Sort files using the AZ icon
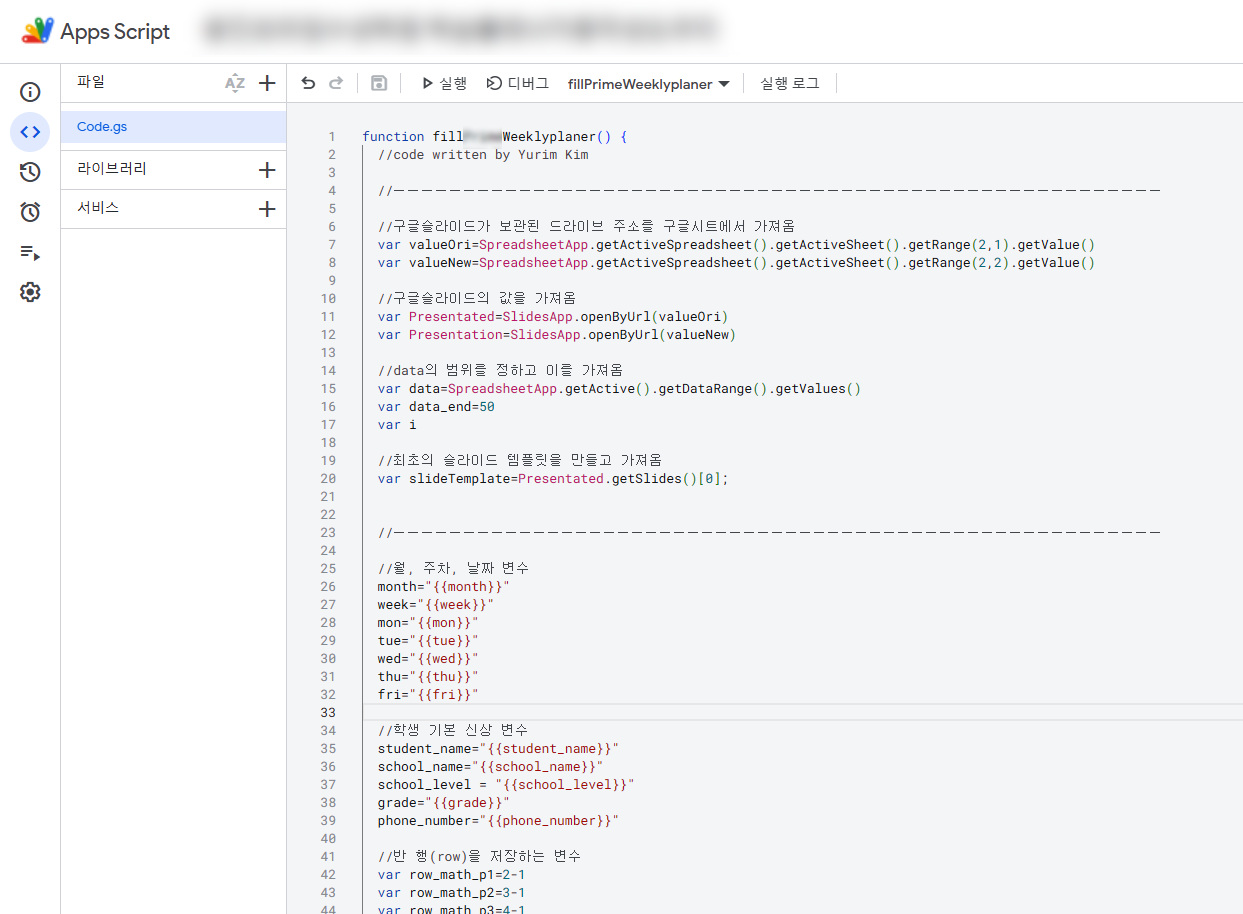The width and height of the screenshot is (1243, 914). 234,82
